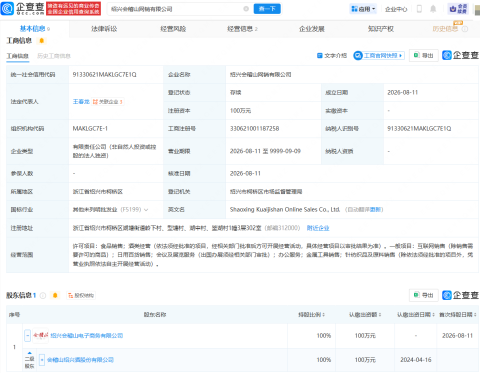Expand the second-level shareholder row toggle
Screen dimensions: 480x373
pyautogui.click(x=42, y=360)
